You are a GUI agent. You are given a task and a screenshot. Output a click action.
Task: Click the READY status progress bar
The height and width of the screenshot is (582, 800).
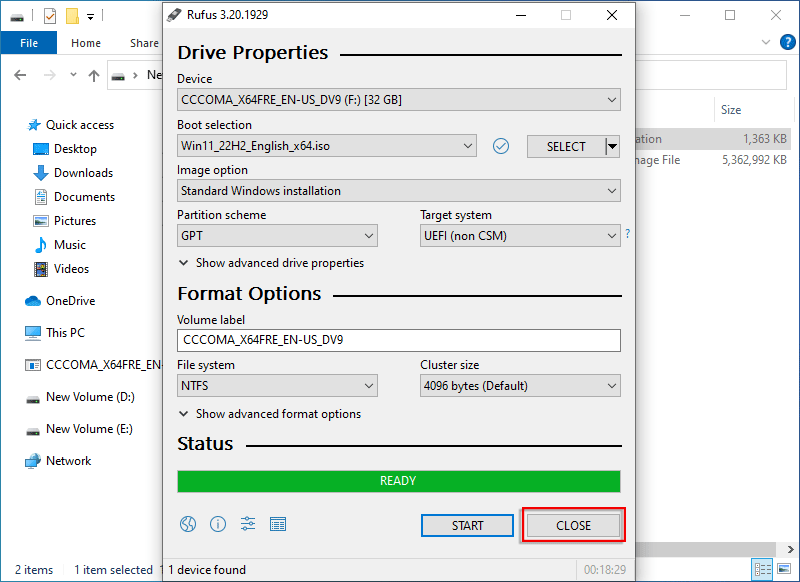click(x=398, y=481)
